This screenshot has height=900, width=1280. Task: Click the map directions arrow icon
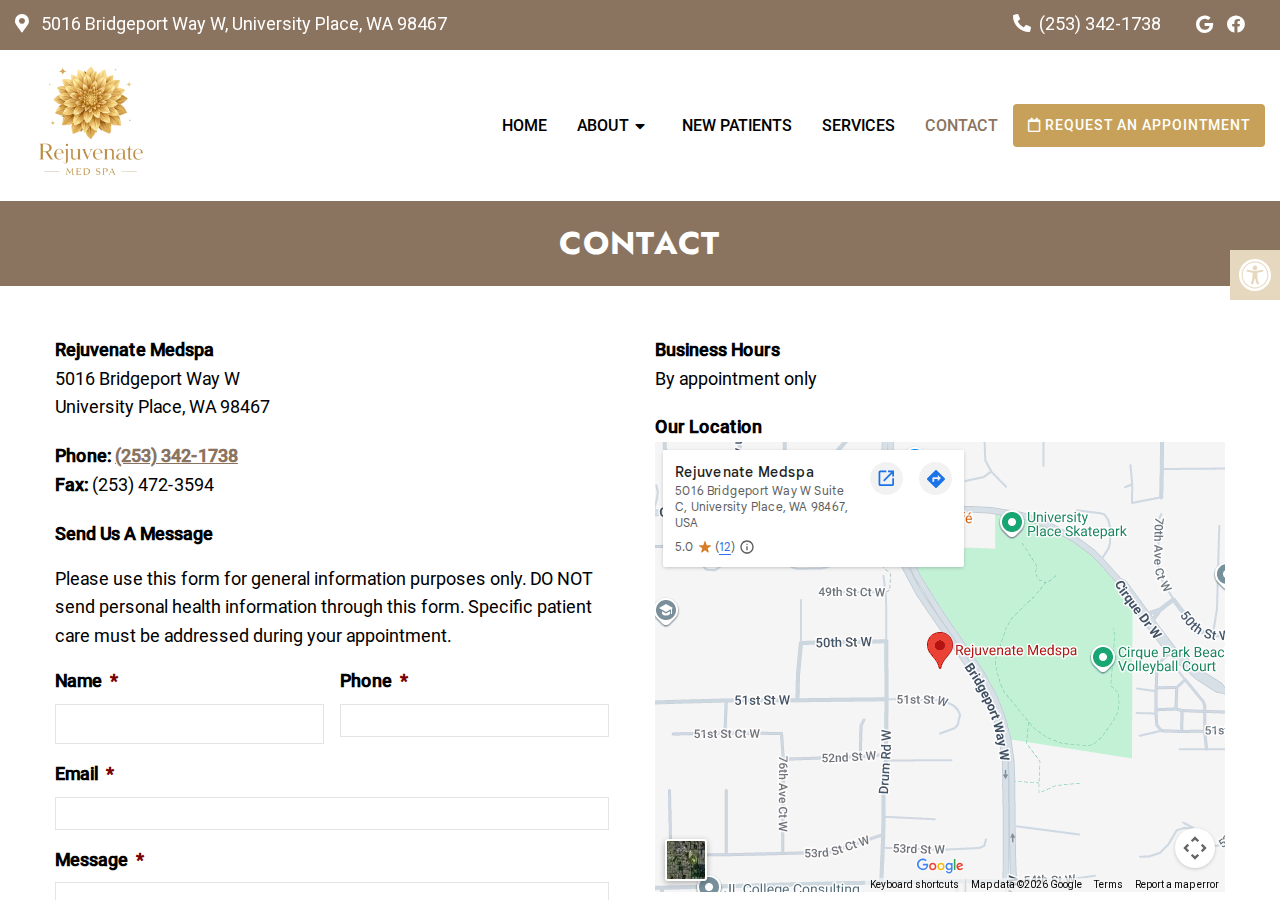pos(936,478)
